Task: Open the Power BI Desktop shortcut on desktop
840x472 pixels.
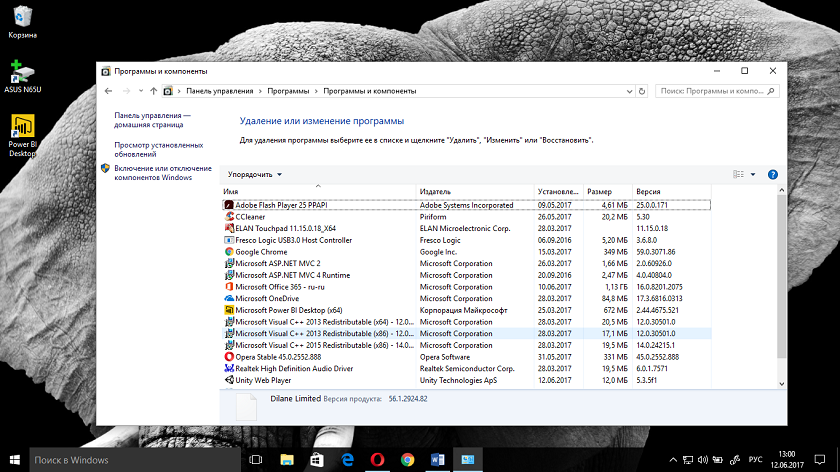Action: (x=22, y=136)
